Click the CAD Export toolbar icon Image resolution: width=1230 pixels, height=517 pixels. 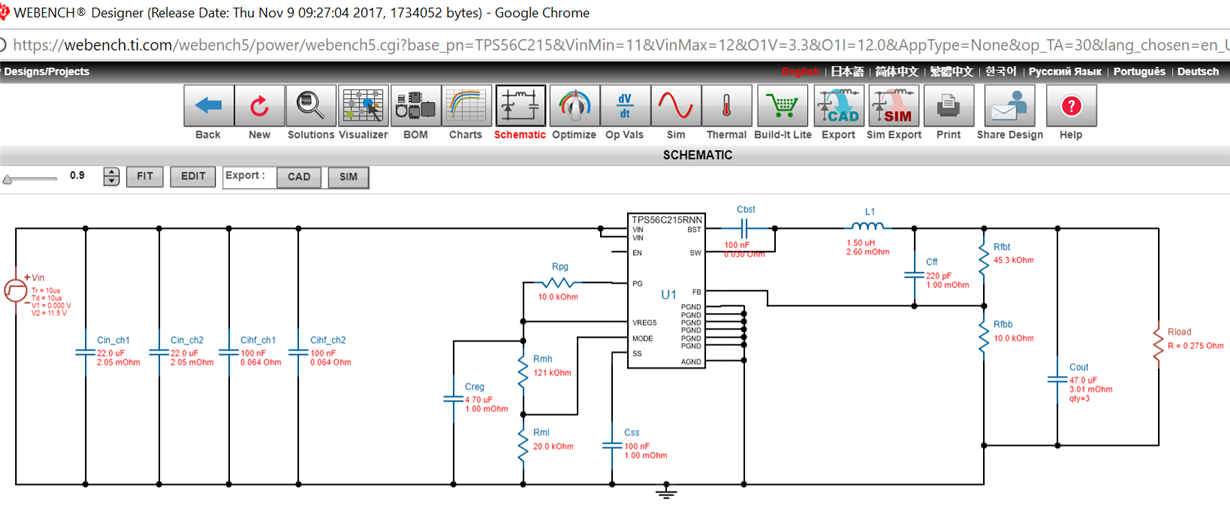(838, 106)
